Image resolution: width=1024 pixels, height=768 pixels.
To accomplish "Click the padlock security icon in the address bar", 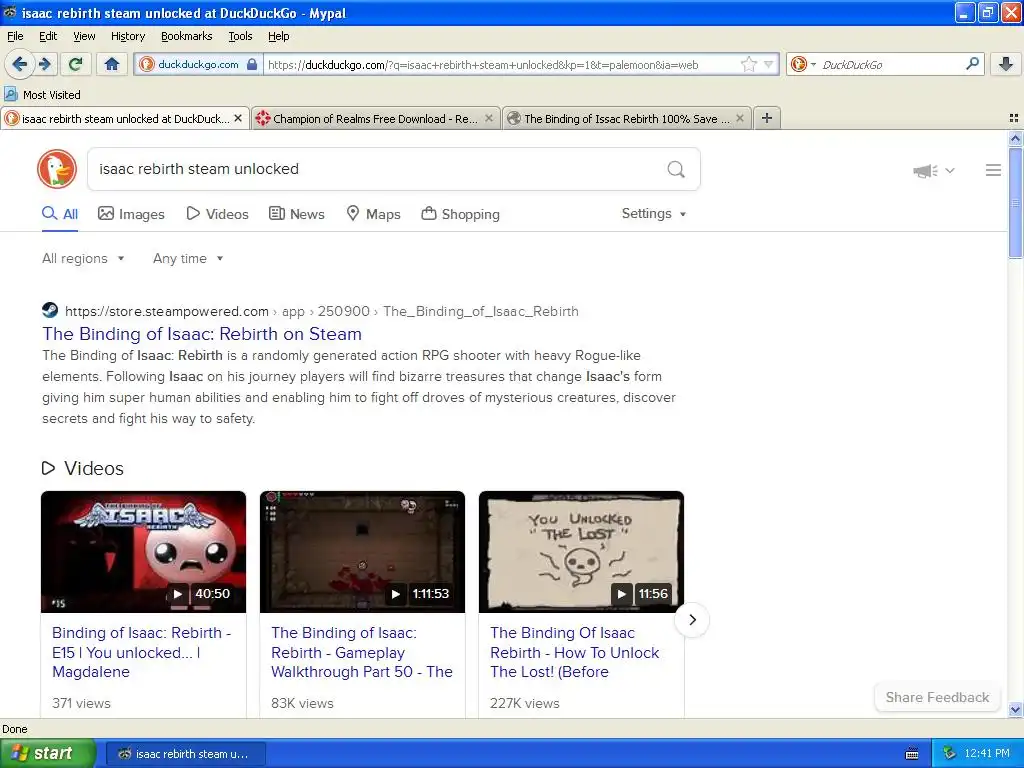I will (x=252, y=64).
